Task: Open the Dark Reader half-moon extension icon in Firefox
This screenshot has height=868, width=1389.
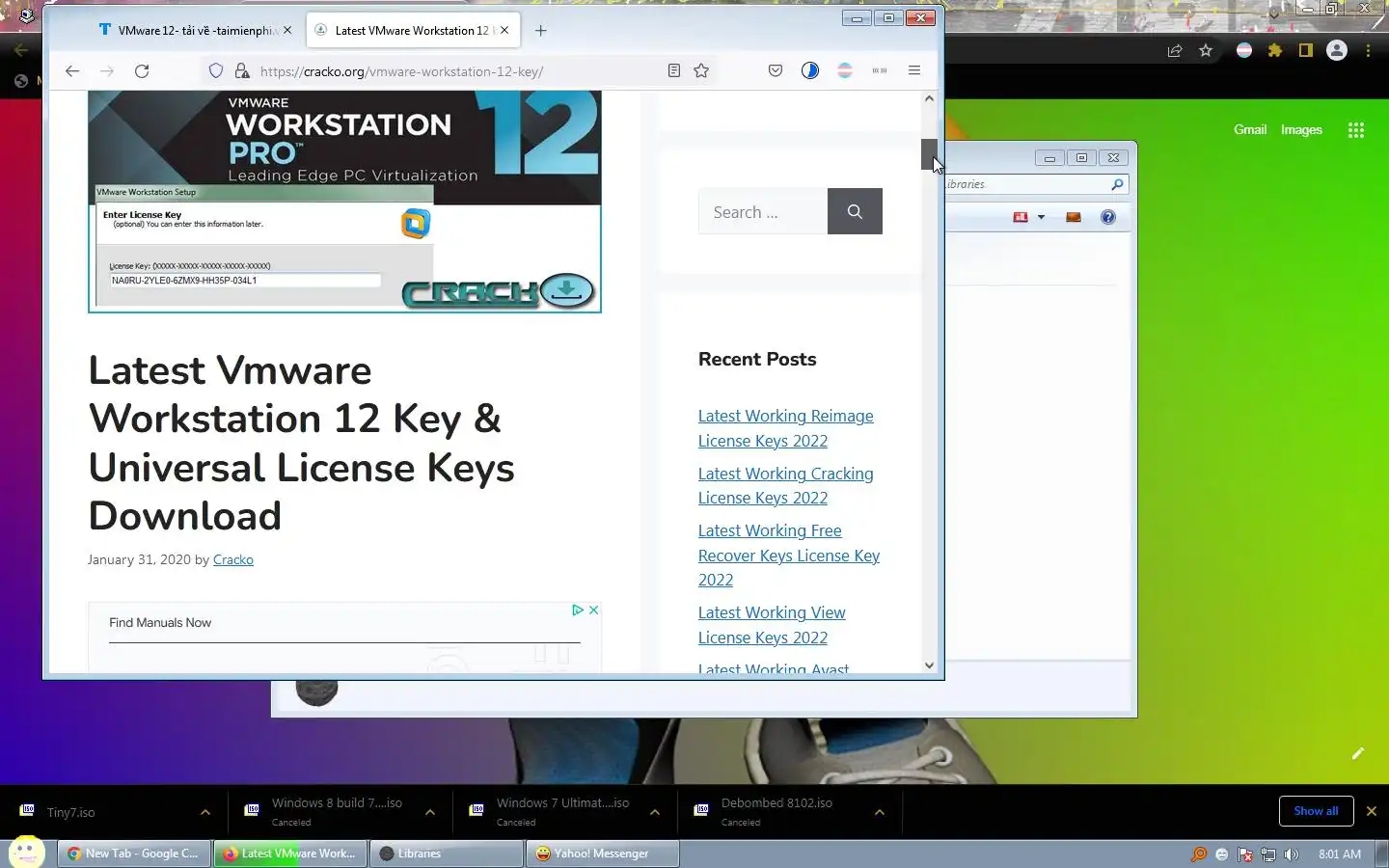Action: (810, 70)
